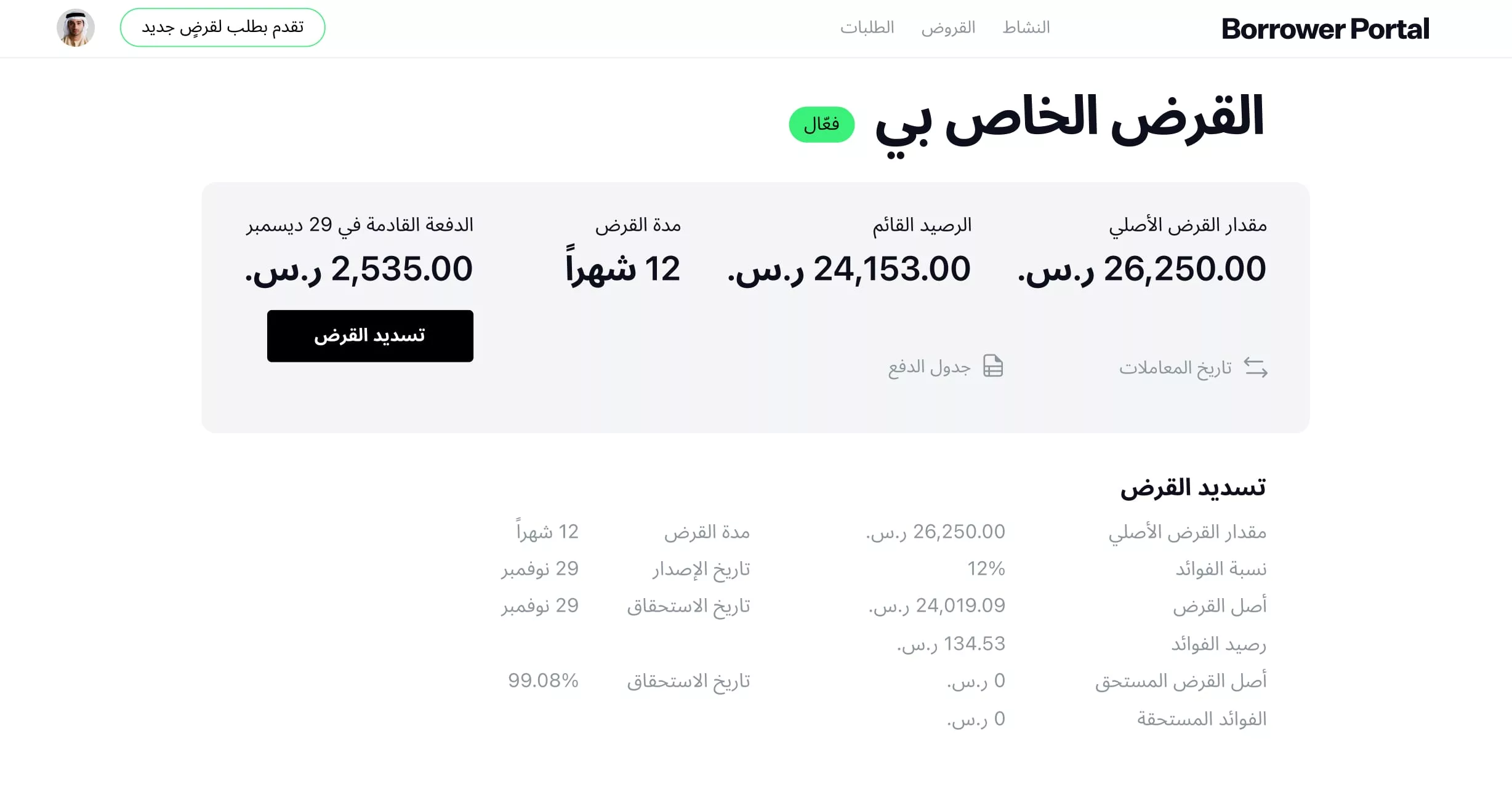
Task: Open the القروض navigation item
Action: [x=948, y=28]
